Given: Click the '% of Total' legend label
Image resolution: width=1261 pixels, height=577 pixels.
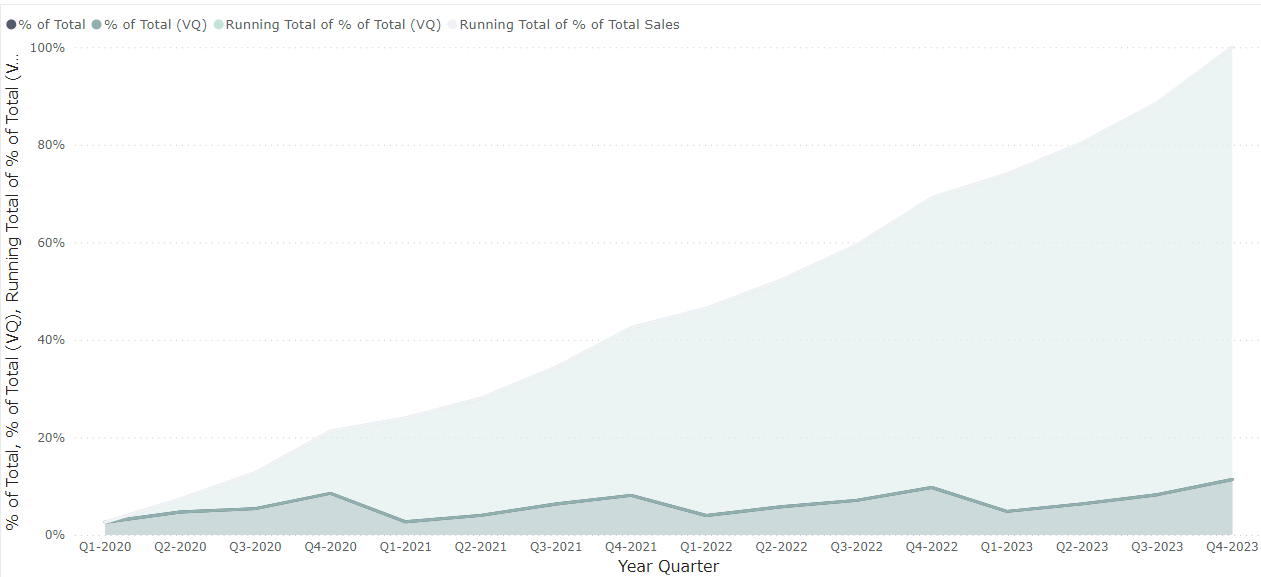Looking at the screenshot, I should click(x=52, y=25).
